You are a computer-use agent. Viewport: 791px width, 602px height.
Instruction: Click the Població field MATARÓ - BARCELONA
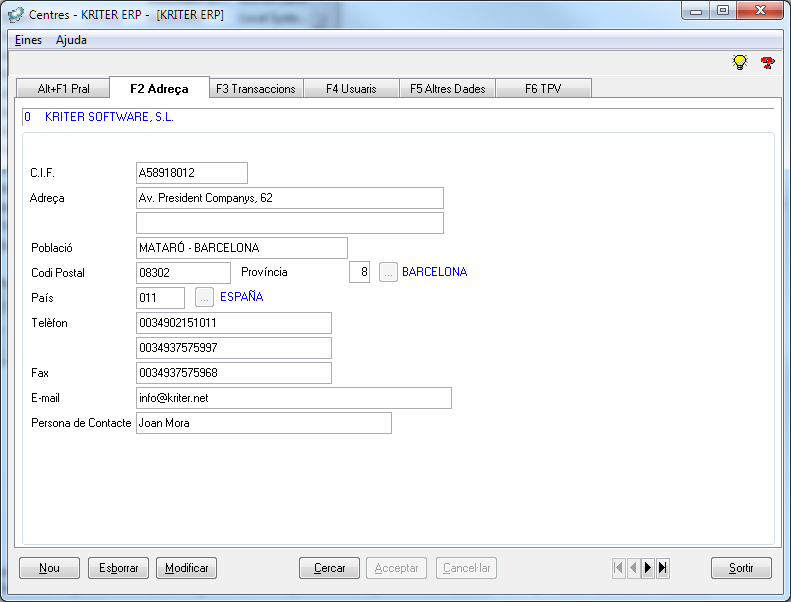pyautogui.click(x=242, y=248)
